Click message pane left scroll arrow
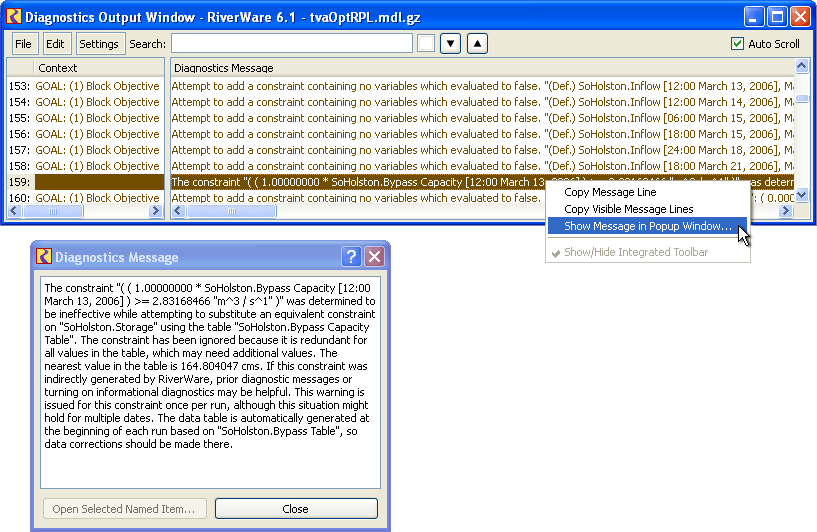817x532 pixels. tap(178, 211)
